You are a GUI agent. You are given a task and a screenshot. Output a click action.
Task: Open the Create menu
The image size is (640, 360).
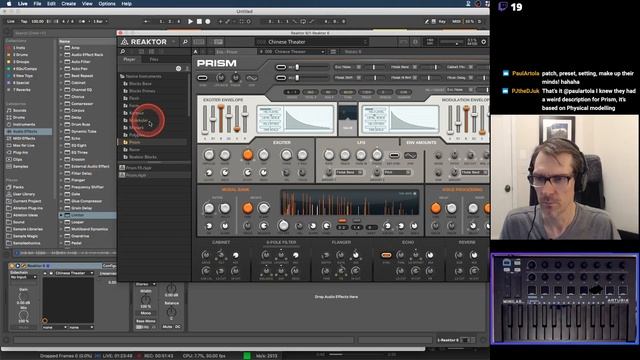click(x=69, y=4)
